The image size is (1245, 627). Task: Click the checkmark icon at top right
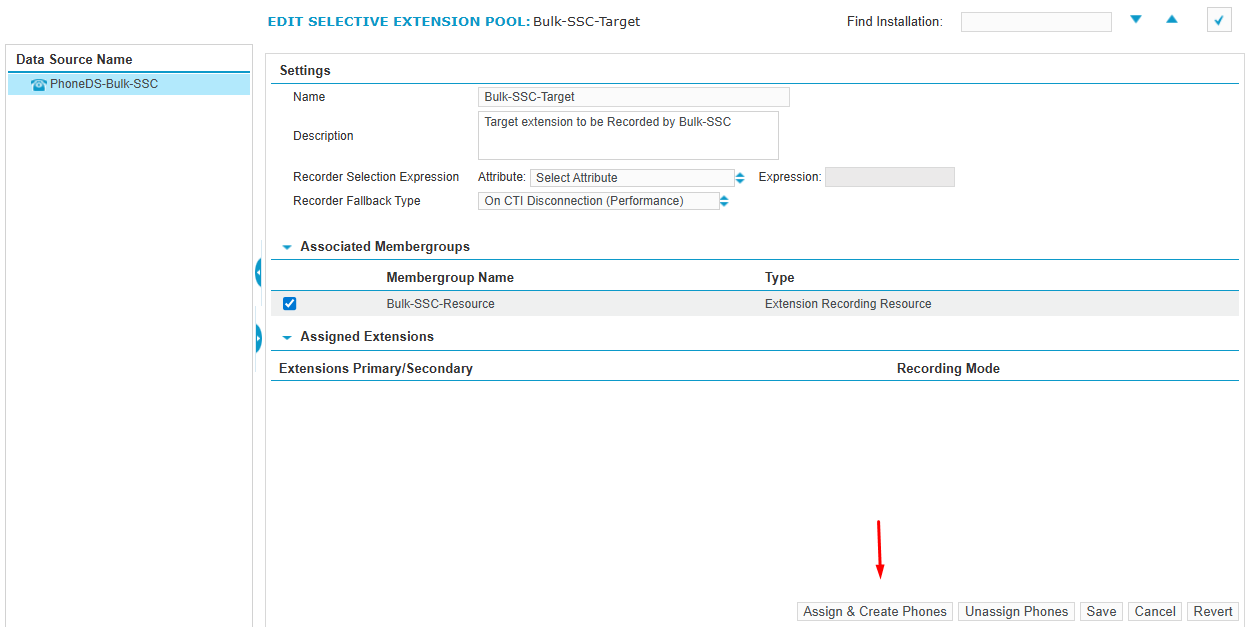(1218, 20)
